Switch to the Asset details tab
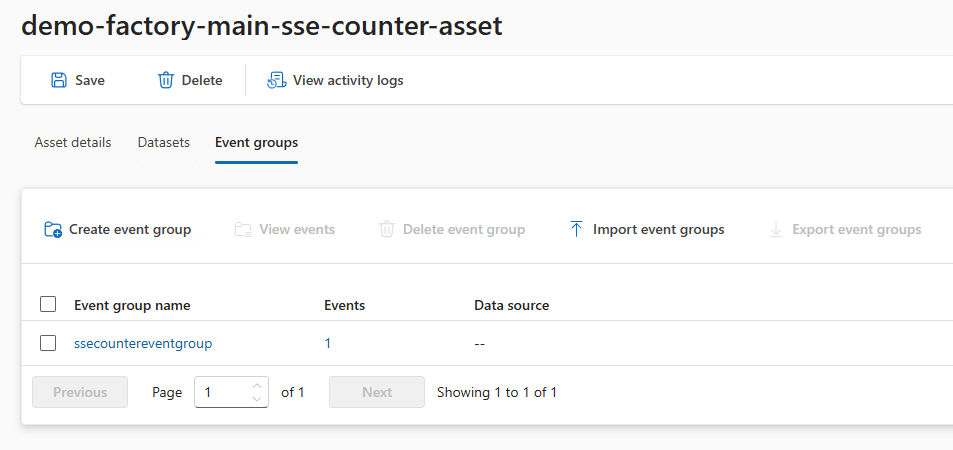The width and height of the screenshot is (953, 450). click(x=73, y=142)
